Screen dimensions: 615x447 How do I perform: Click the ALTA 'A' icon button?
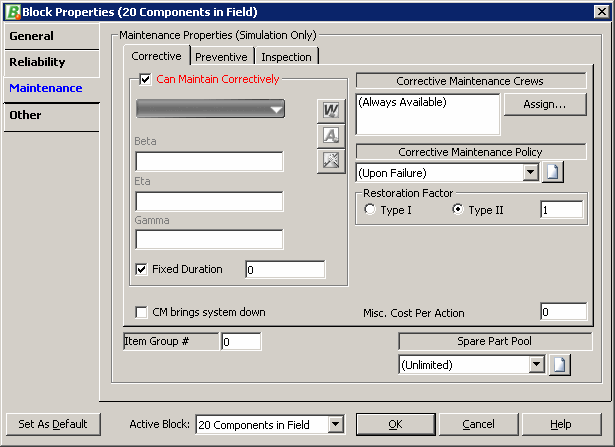click(x=331, y=136)
